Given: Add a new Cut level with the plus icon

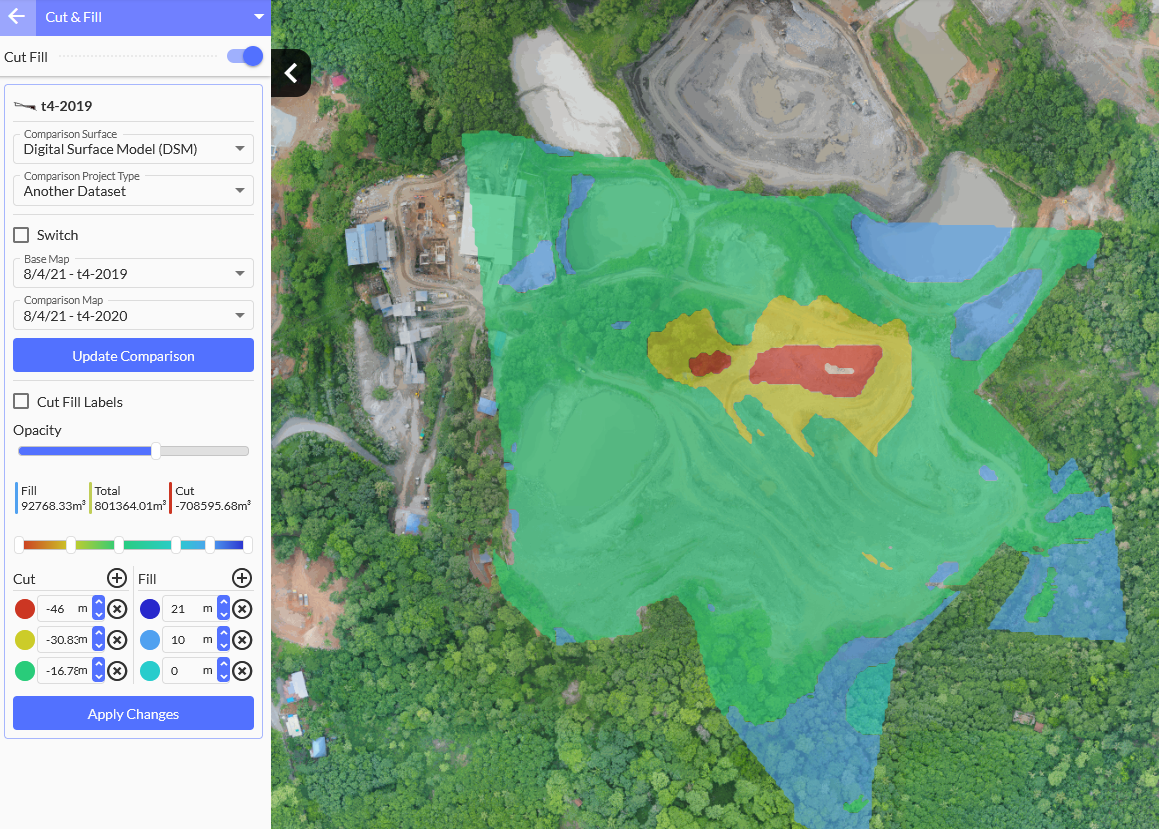Looking at the screenshot, I should [x=117, y=578].
